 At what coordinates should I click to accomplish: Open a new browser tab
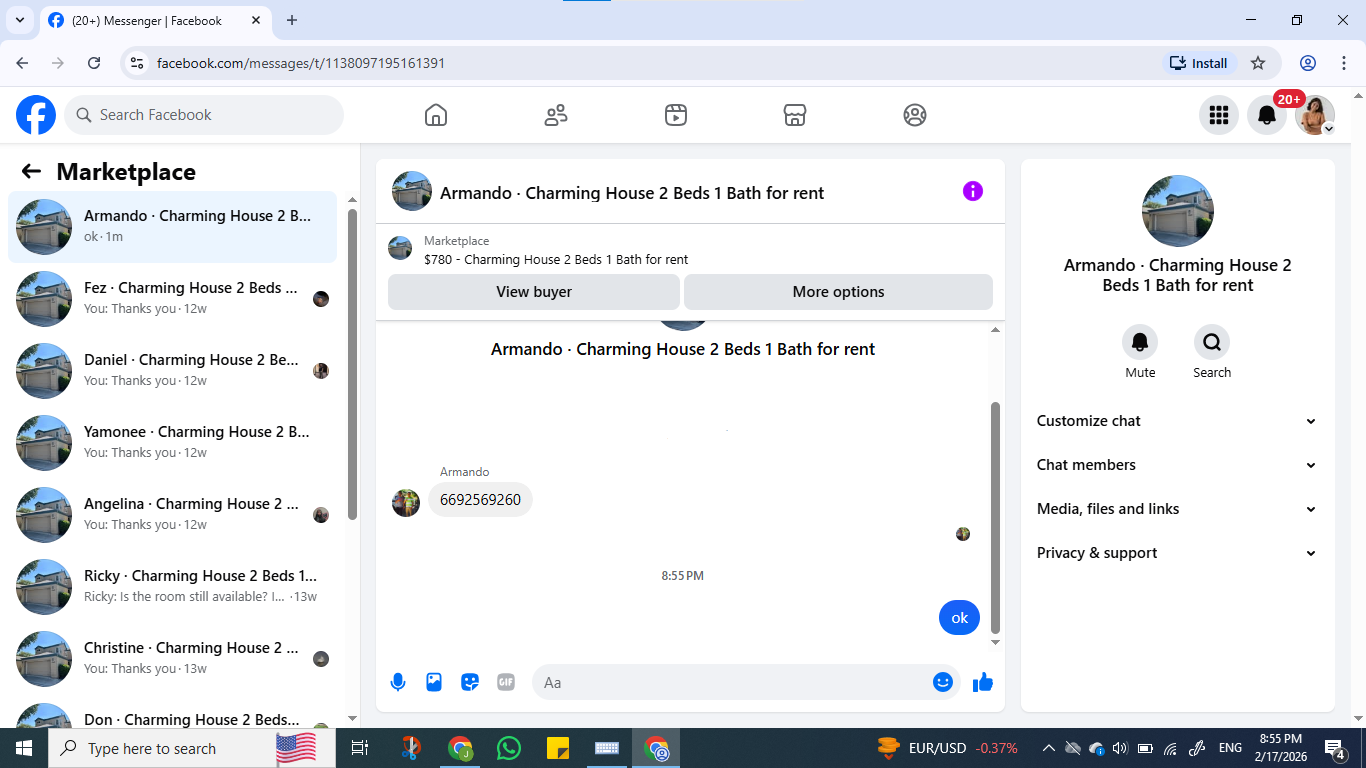pos(292,20)
